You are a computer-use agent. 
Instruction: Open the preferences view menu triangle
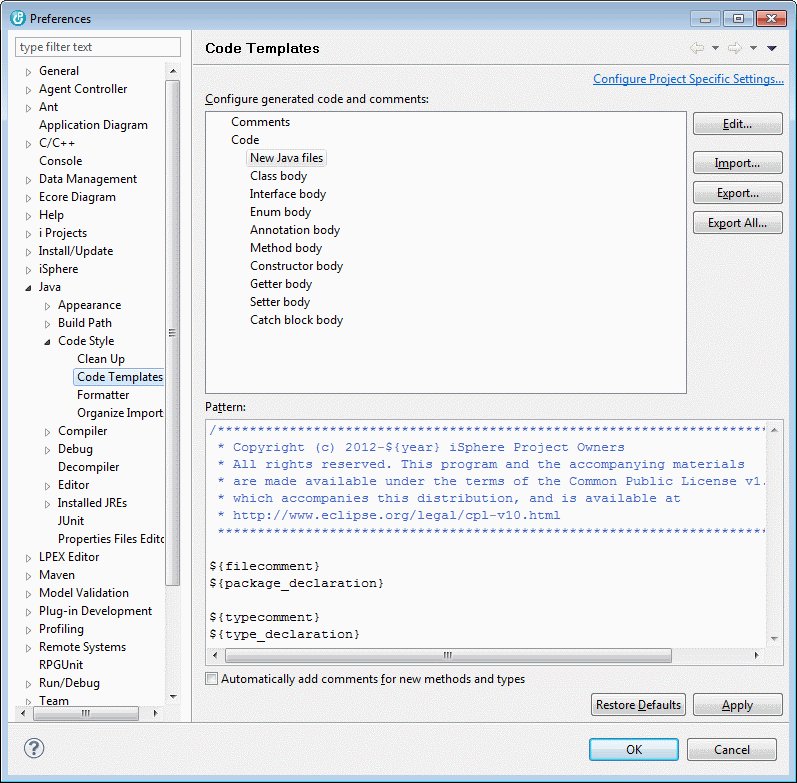tap(772, 48)
